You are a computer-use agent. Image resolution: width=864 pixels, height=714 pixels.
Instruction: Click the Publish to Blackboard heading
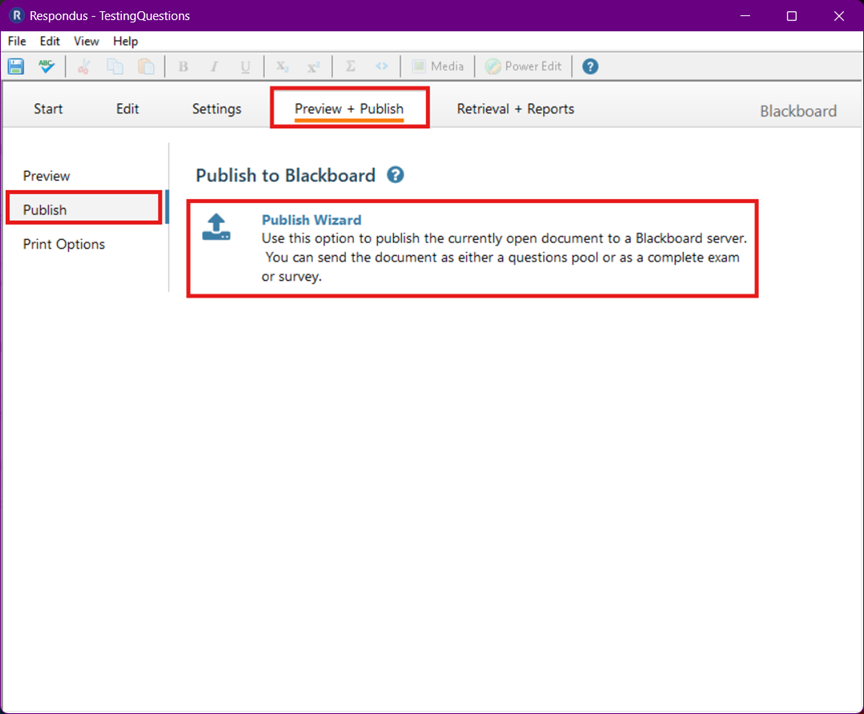(x=285, y=175)
